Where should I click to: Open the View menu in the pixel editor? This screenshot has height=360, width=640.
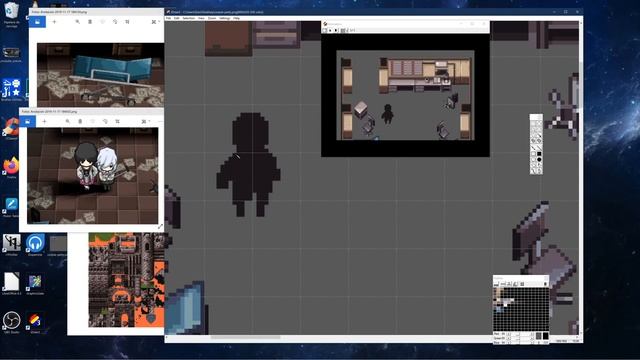tap(201, 18)
